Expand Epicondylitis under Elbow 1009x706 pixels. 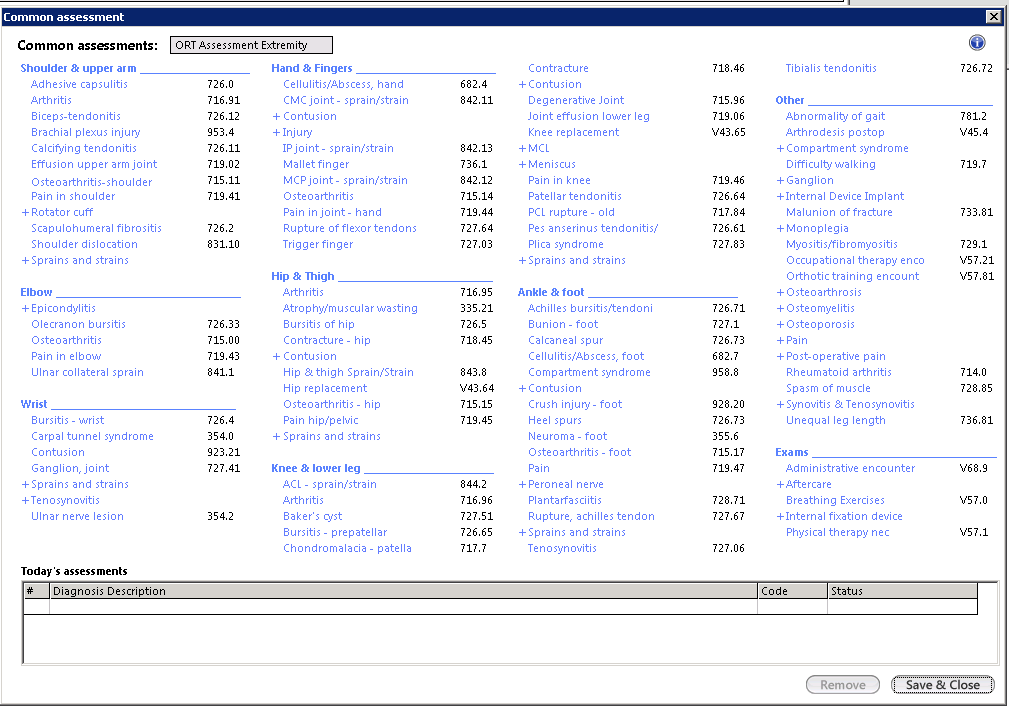(x=59, y=308)
